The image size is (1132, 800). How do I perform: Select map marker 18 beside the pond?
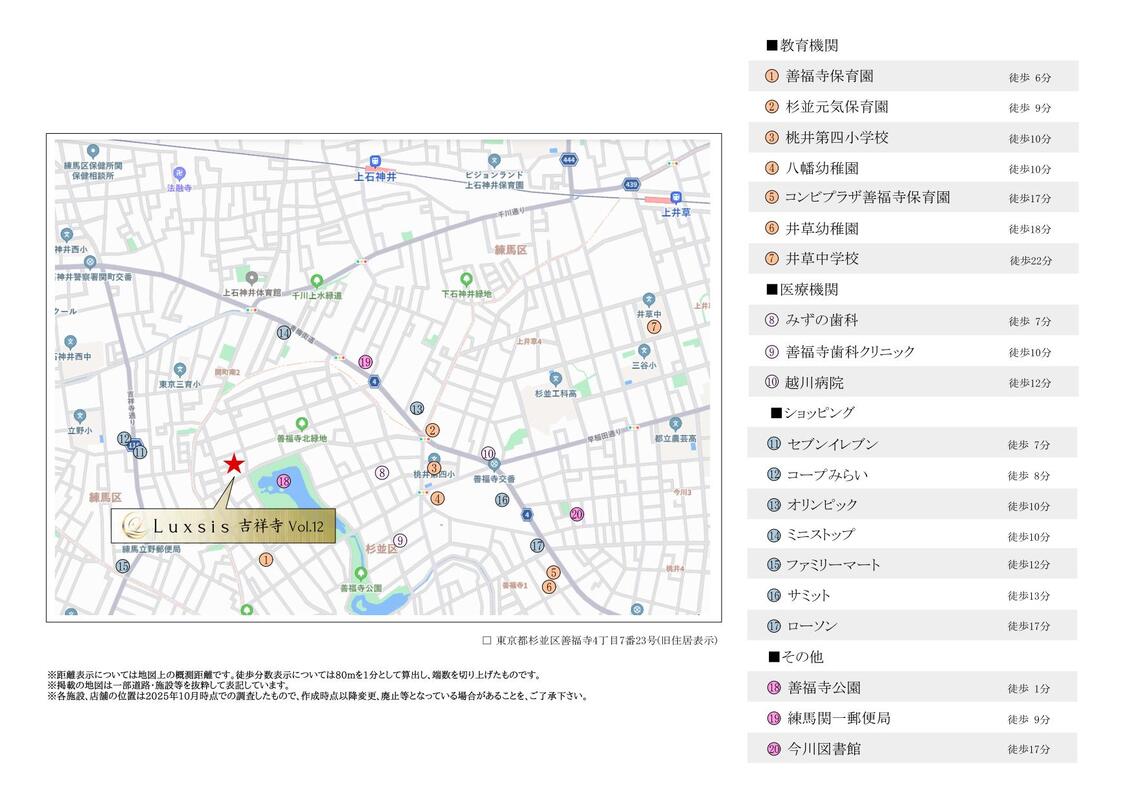284,481
